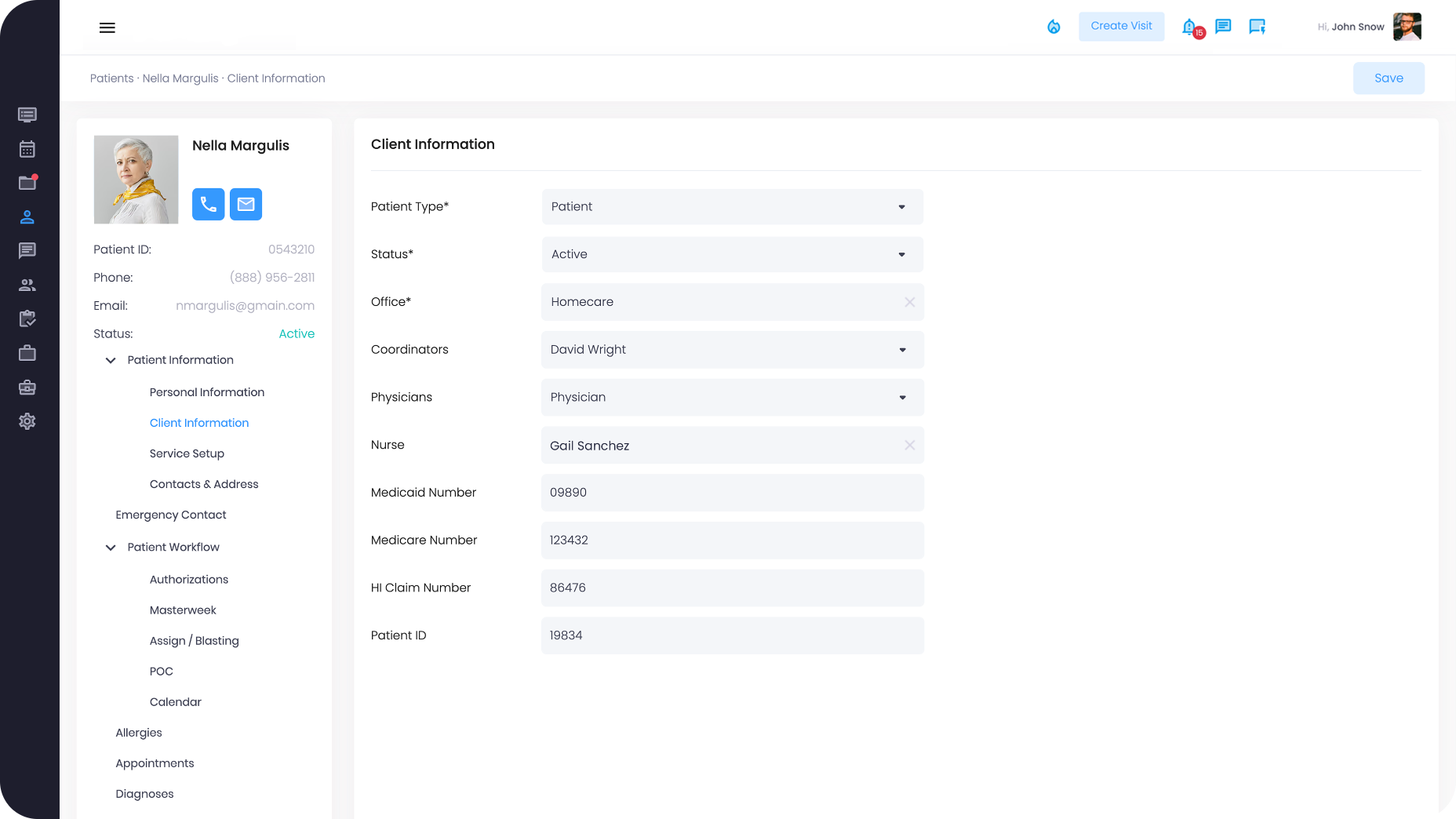Open the Coordinators dropdown
Screen dimensions: 1456x819
(x=731, y=350)
